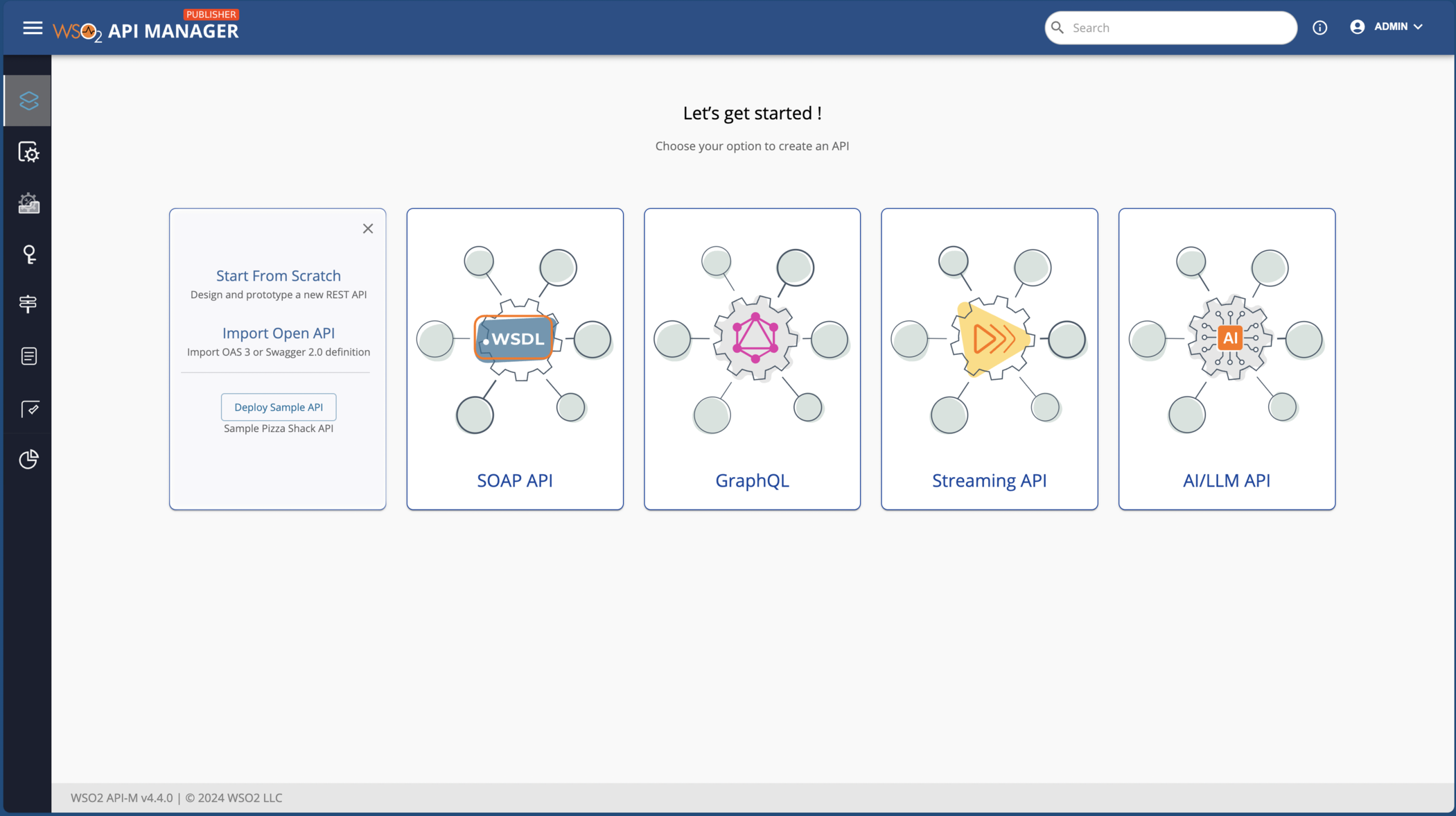Open Import Open API link
Image resolution: width=1456 pixels, height=816 pixels.
point(278,333)
